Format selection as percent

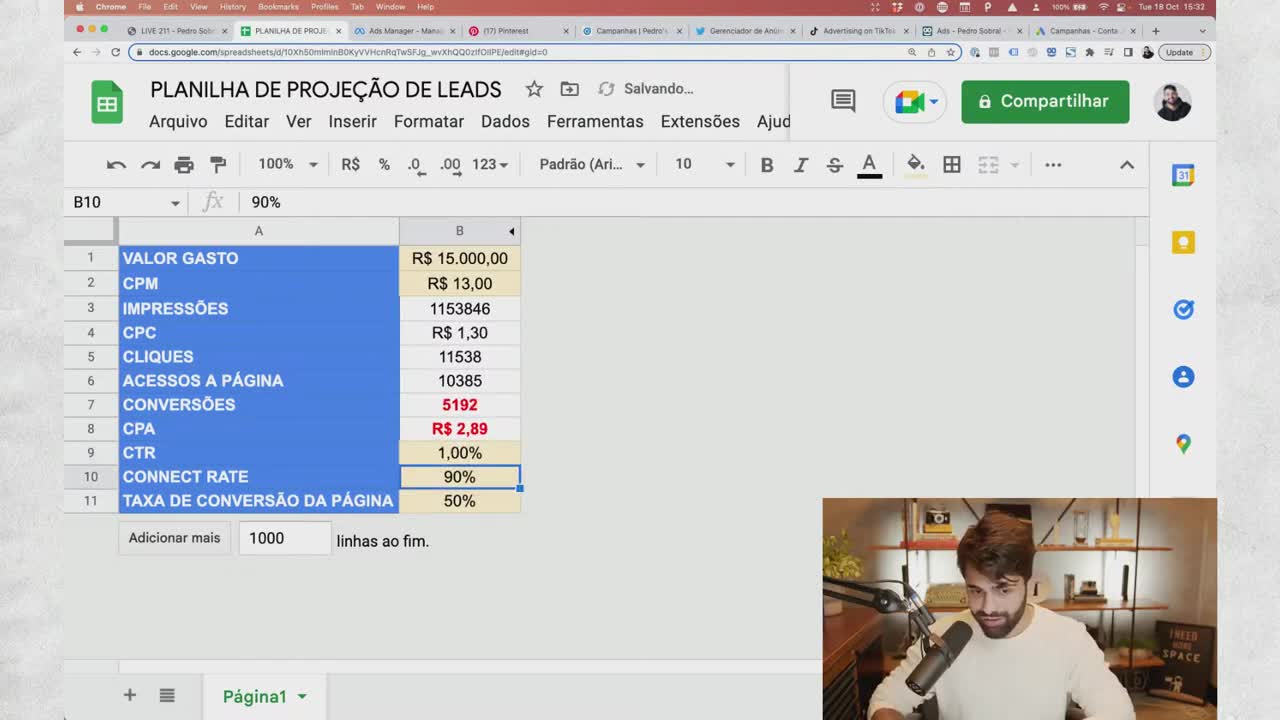tap(384, 165)
